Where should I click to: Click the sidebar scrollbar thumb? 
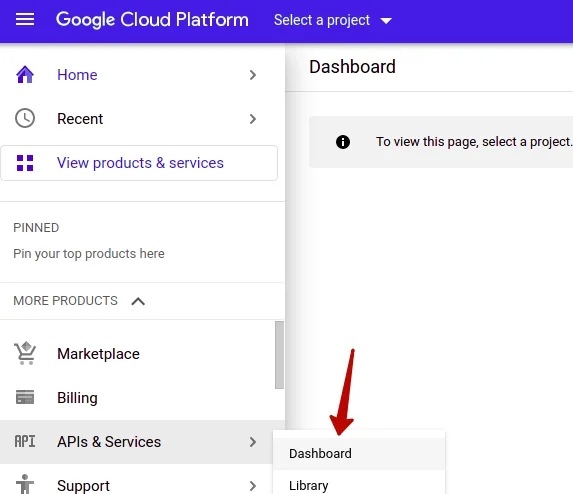tap(279, 355)
